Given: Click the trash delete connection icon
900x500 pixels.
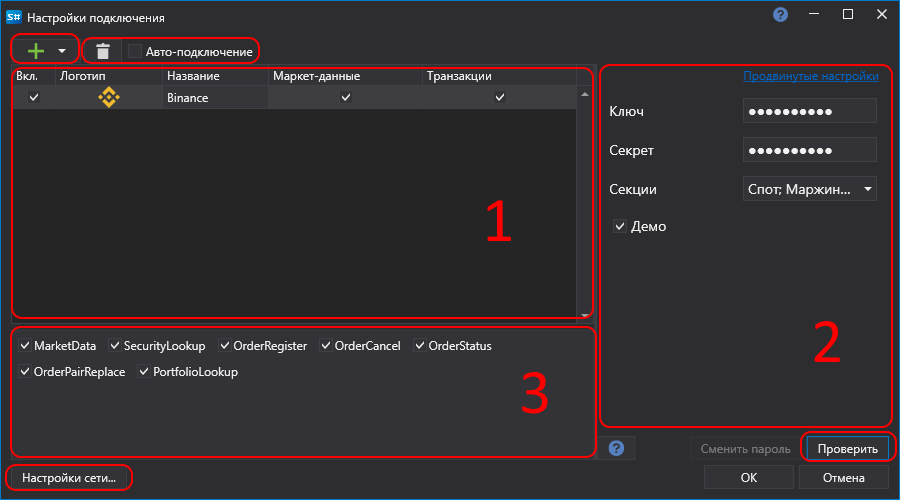Looking at the screenshot, I should click(103, 51).
